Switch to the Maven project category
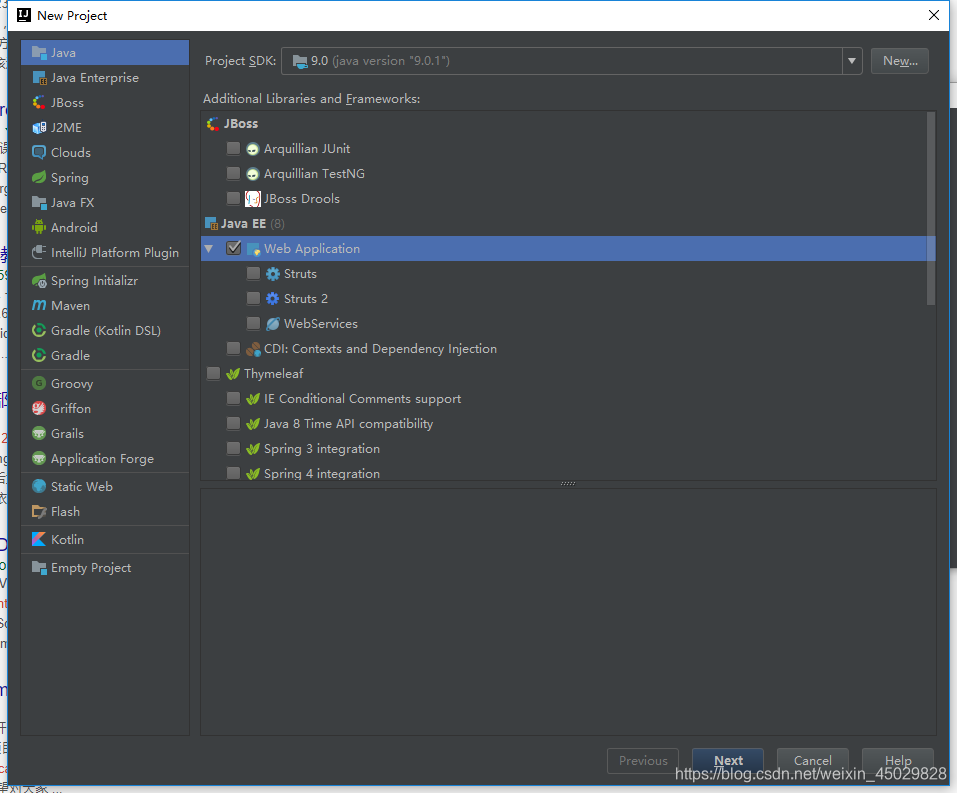This screenshot has height=793, width=957. [105, 305]
